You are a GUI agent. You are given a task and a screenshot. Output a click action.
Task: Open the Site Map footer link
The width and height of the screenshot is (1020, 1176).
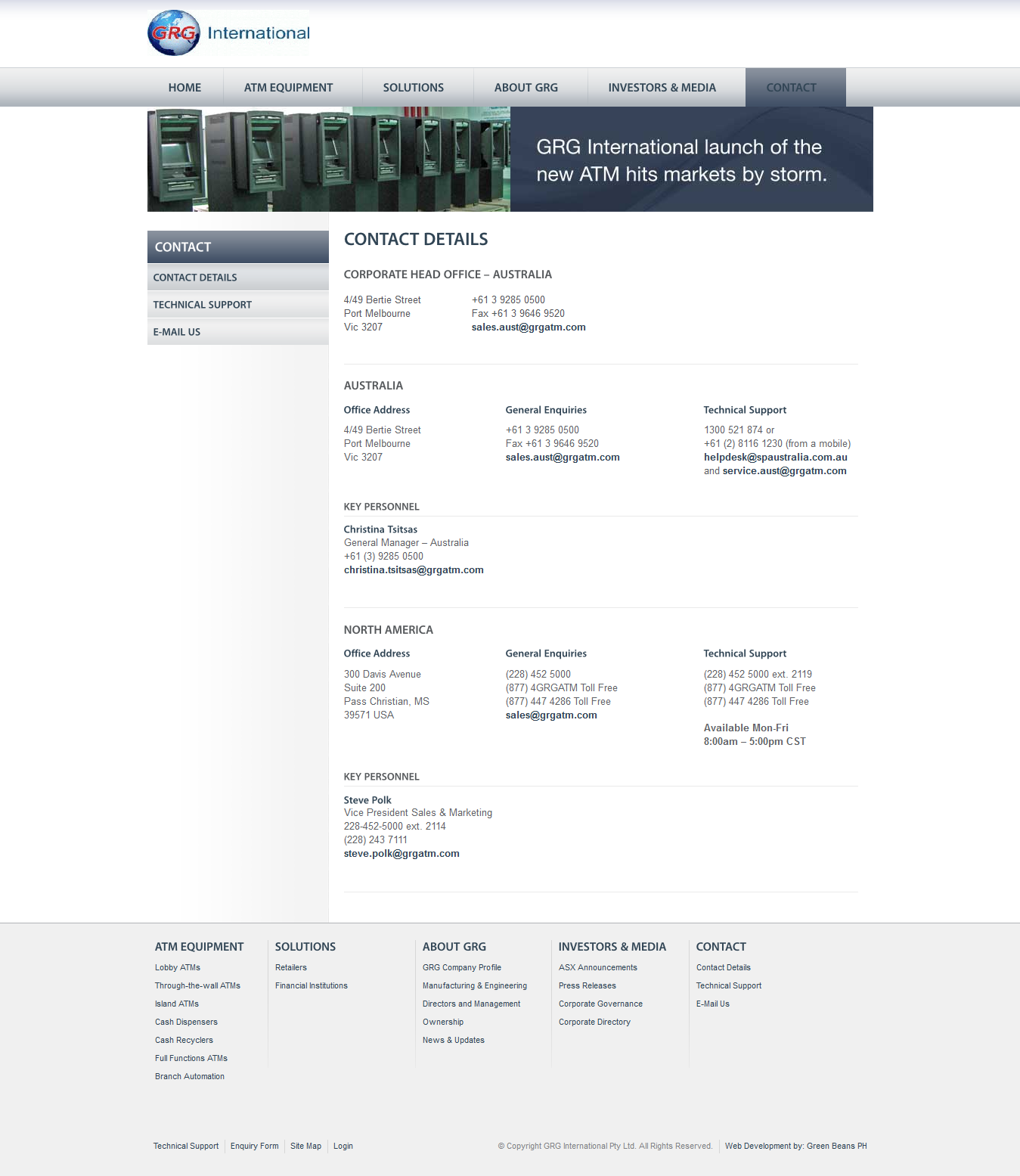tap(305, 1146)
